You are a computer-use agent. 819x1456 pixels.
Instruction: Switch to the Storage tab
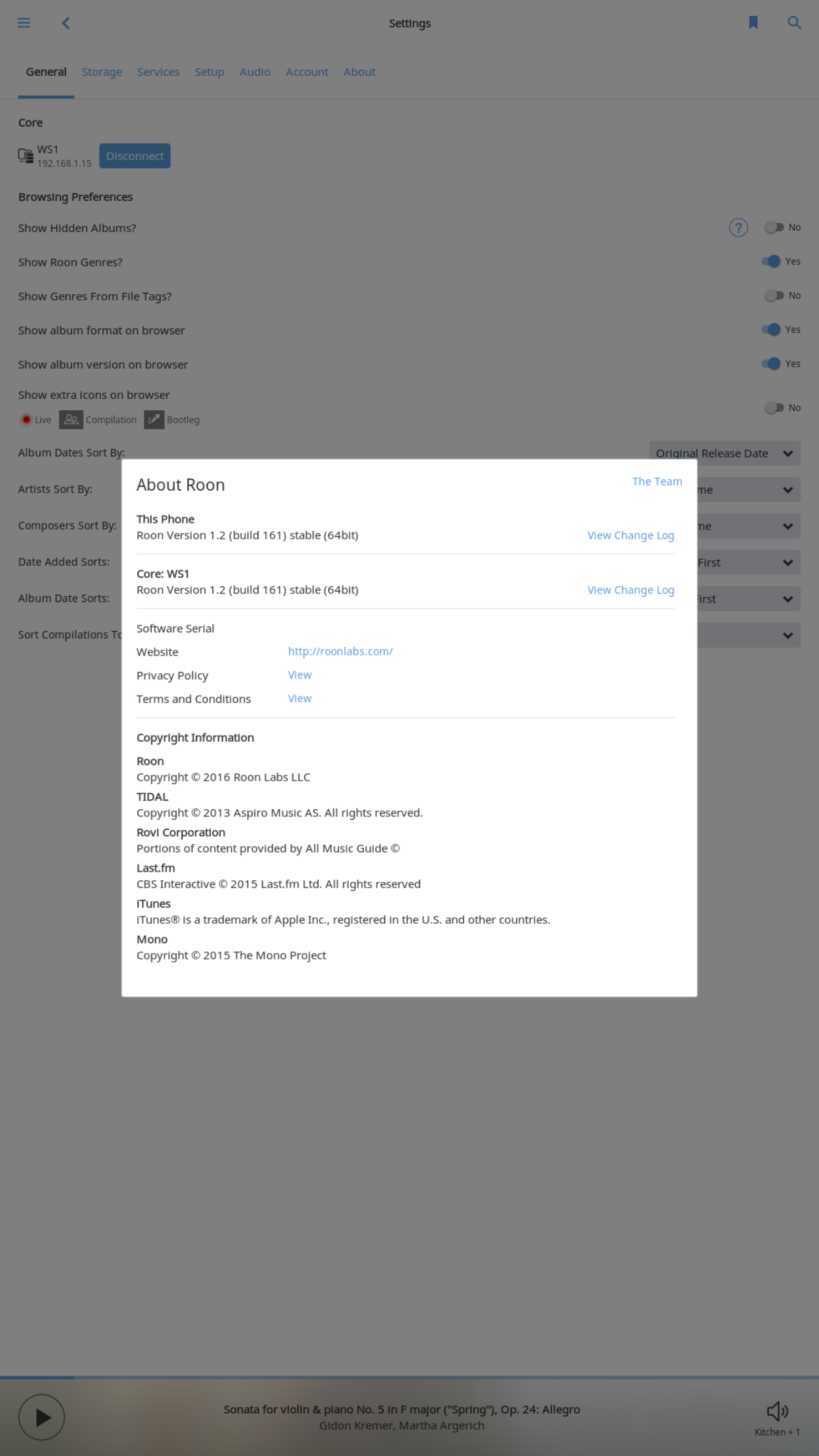[102, 72]
